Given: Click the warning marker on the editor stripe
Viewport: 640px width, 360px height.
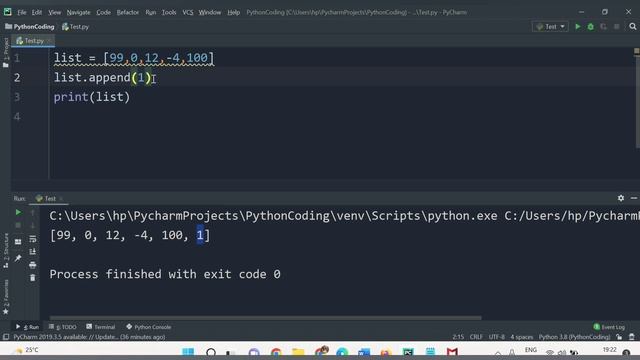Looking at the screenshot, I should coord(636,51).
